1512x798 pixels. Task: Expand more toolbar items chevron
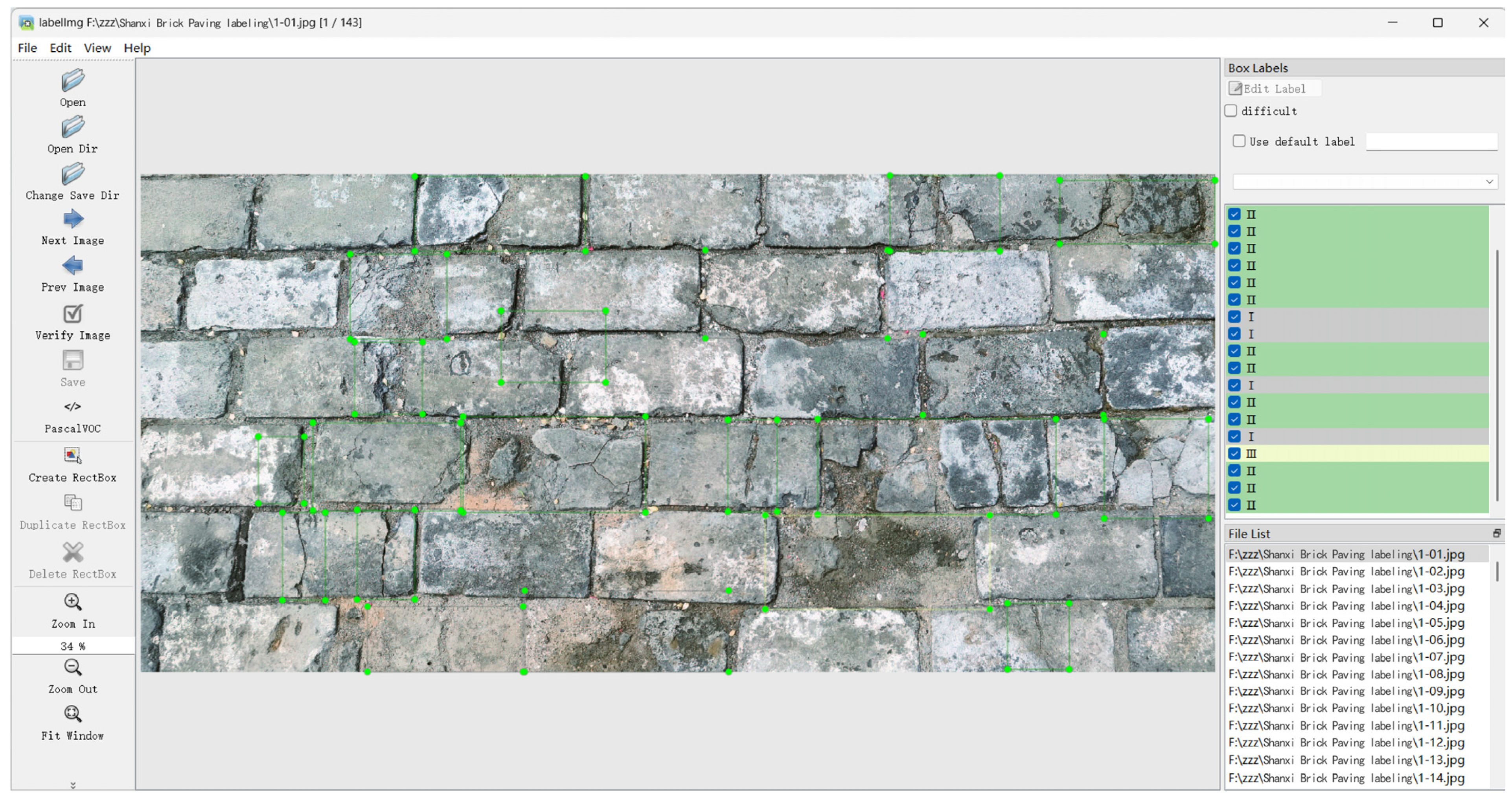(x=73, y=785)
